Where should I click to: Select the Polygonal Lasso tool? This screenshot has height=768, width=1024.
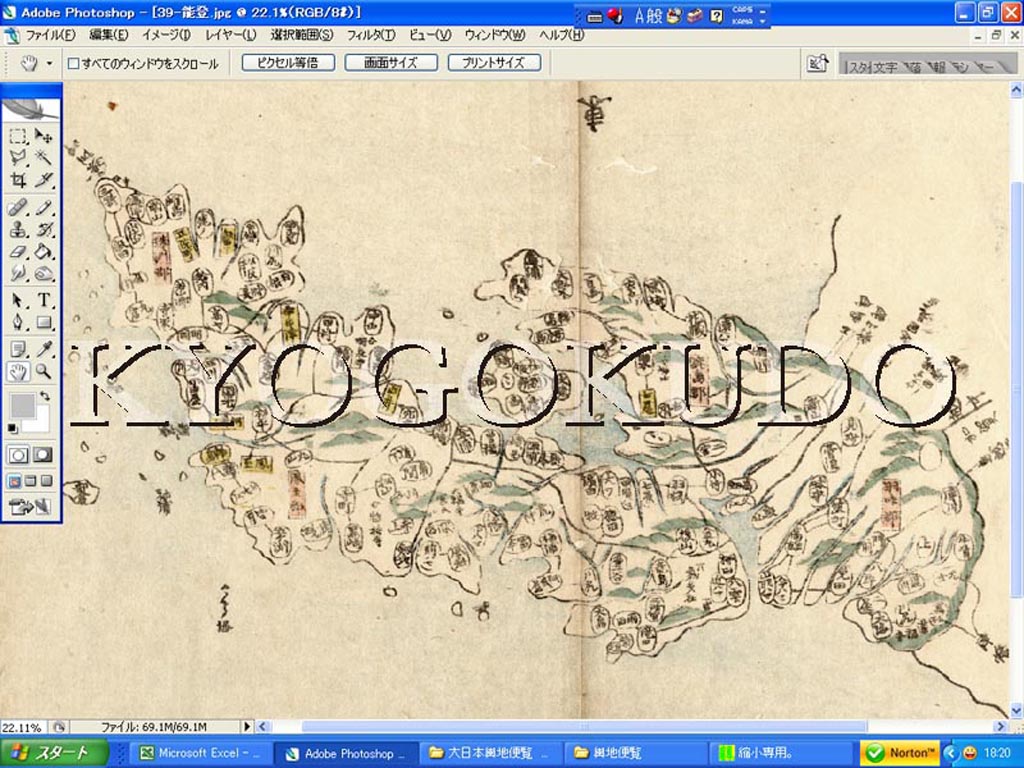click(19, 157)
